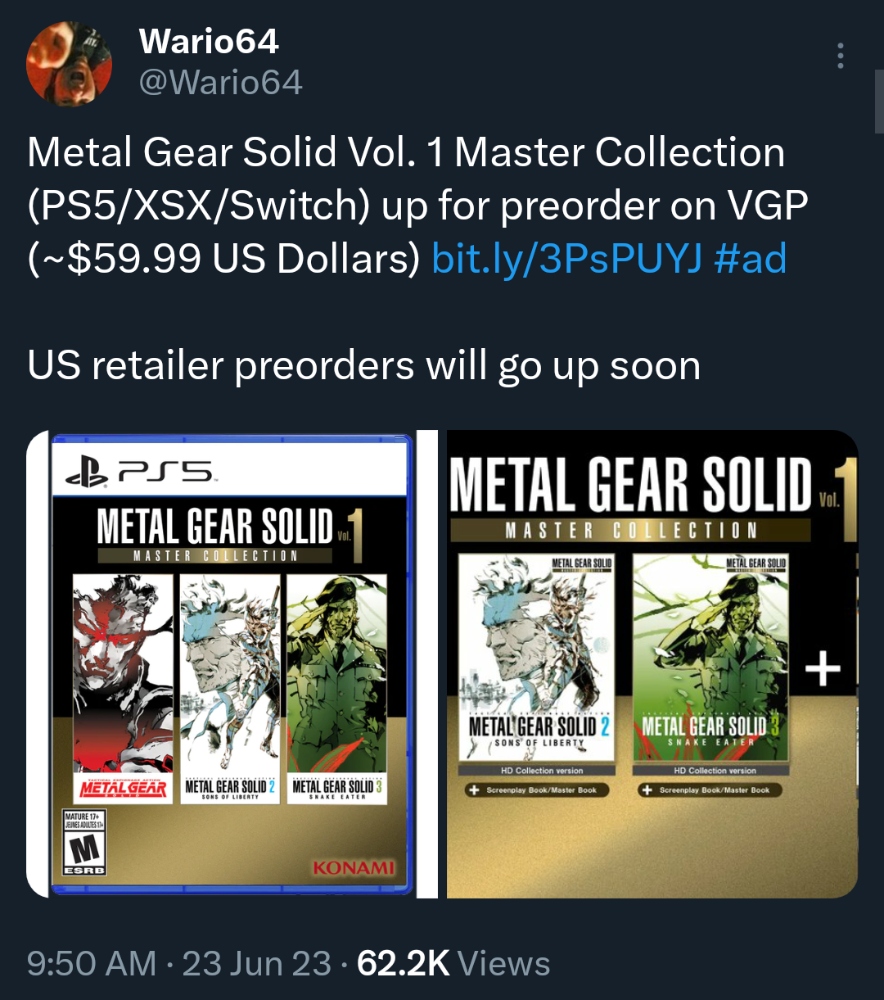This screenshot has height=1000, width=884.
Task: Open the #ad hashtag
Action: coord(751,258)
